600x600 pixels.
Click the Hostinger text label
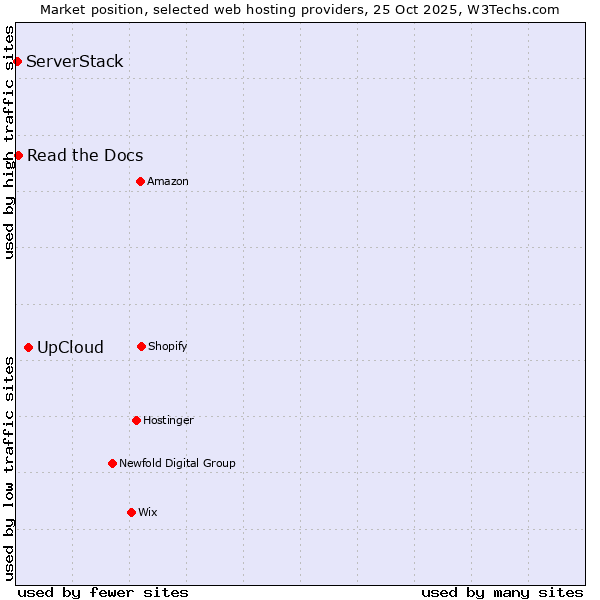click(x=168, y=420)
